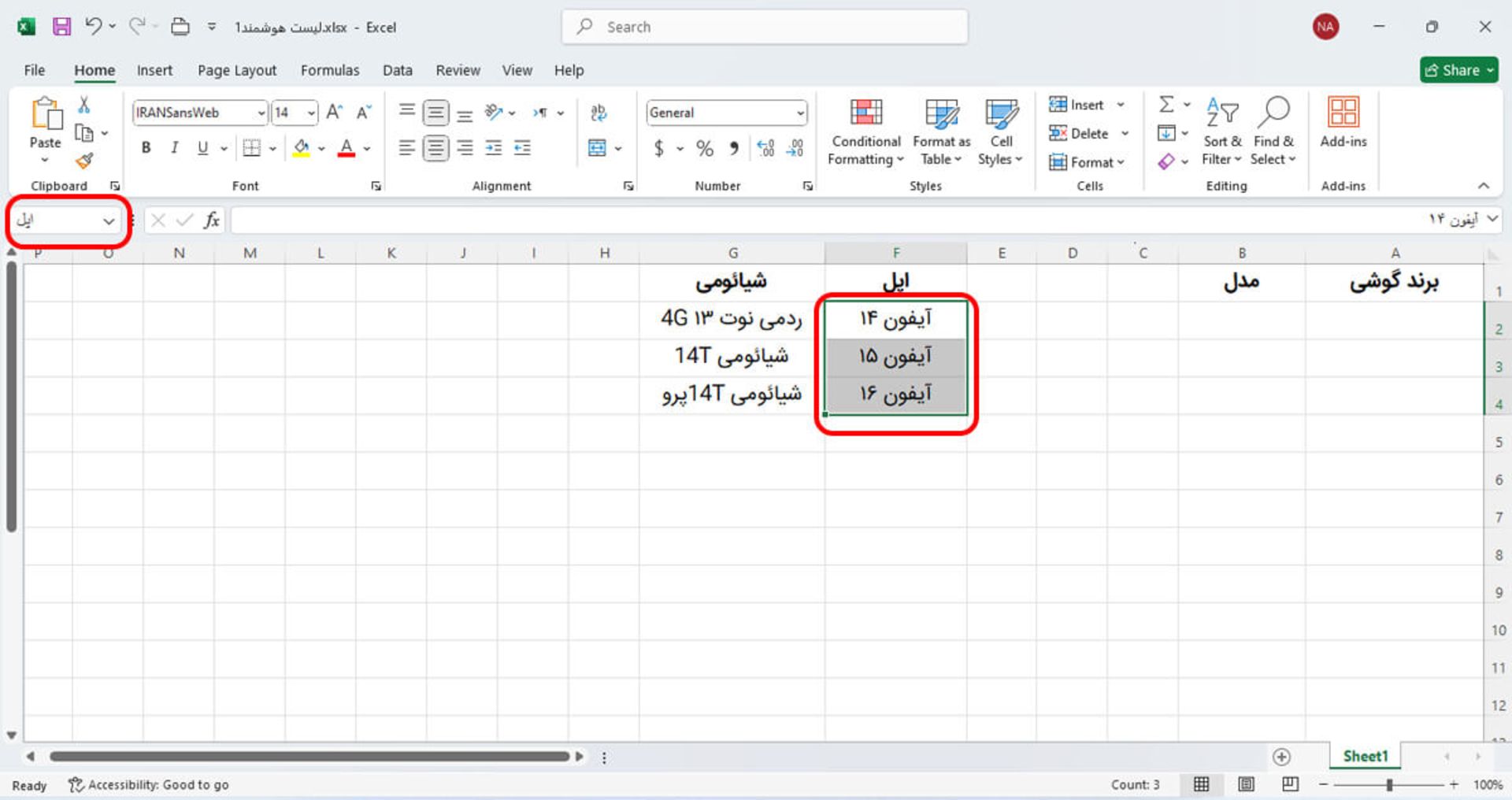
Task: Set middle vertical alignment
Action: click(435, 113)
